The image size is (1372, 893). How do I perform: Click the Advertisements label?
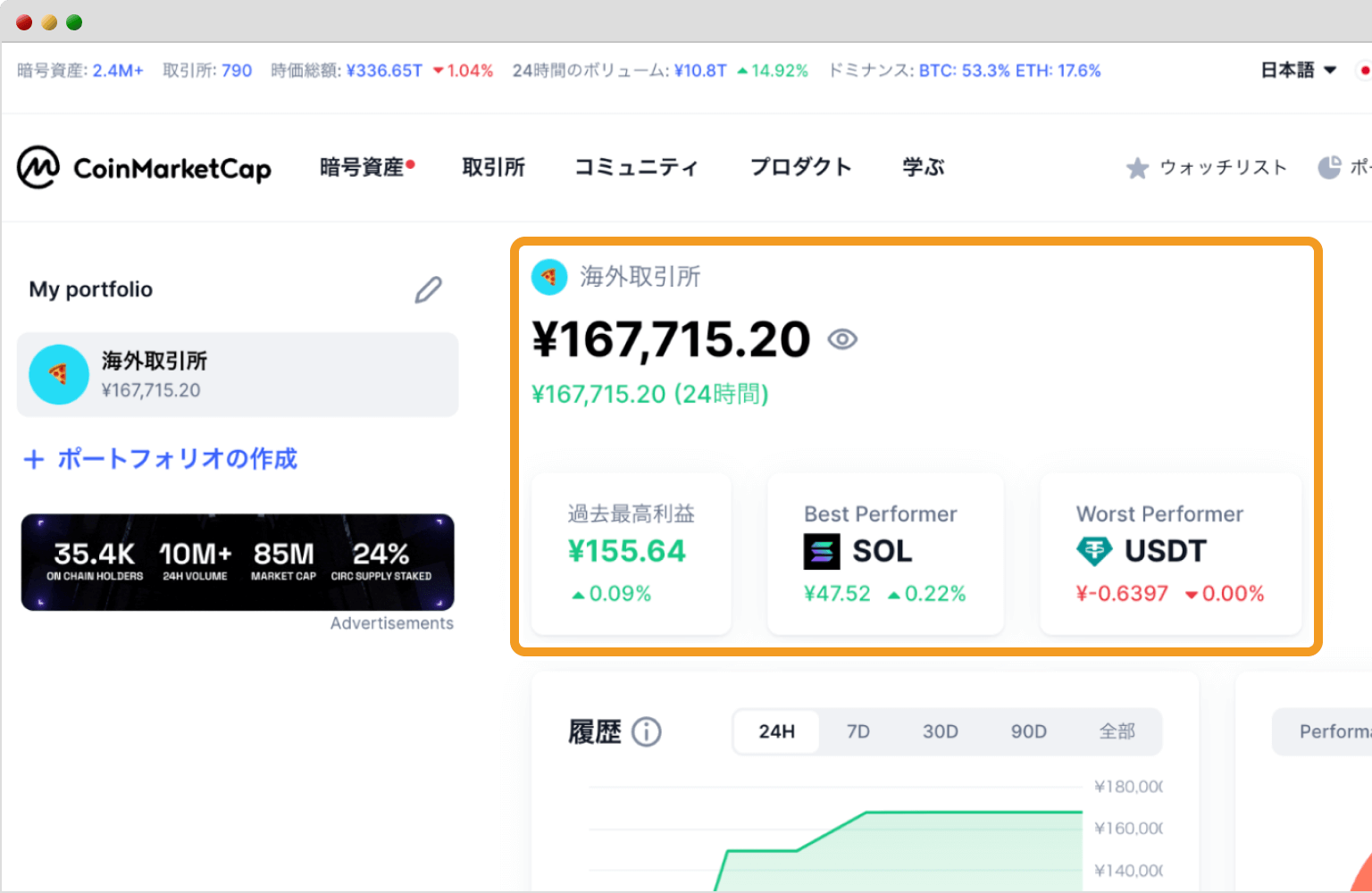392,623
